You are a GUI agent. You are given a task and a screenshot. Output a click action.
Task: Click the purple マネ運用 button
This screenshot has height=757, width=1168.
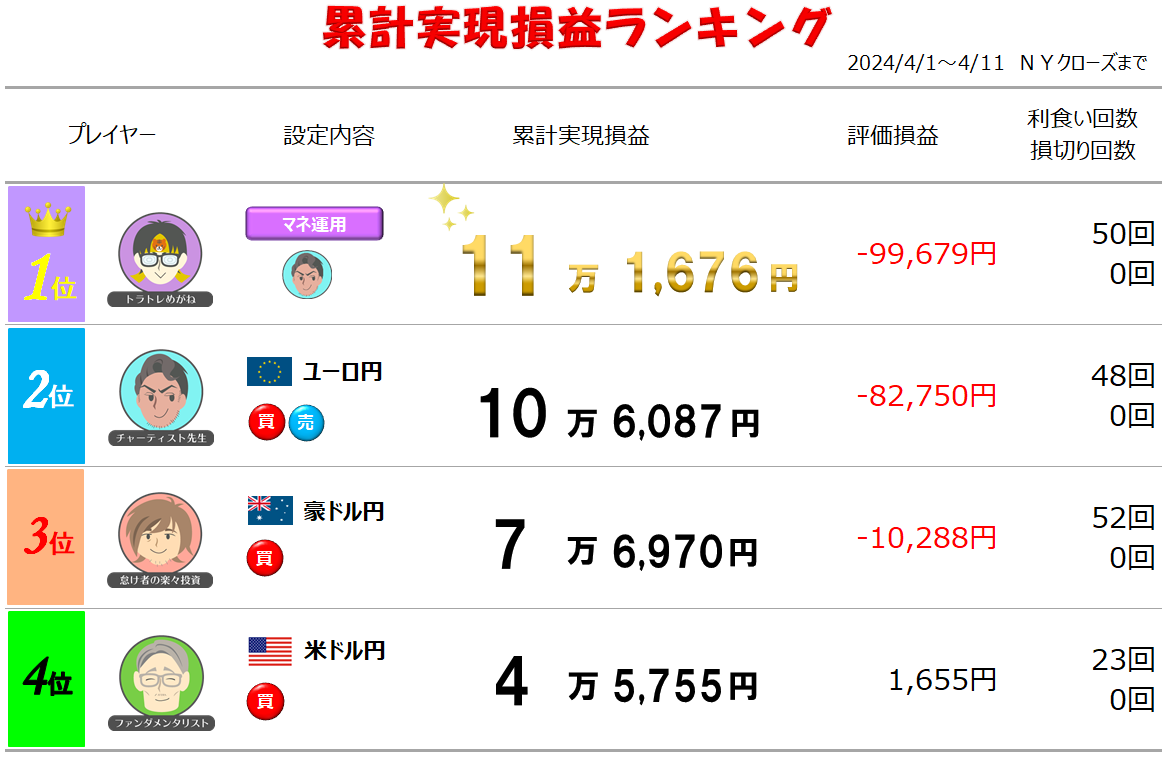314,224
